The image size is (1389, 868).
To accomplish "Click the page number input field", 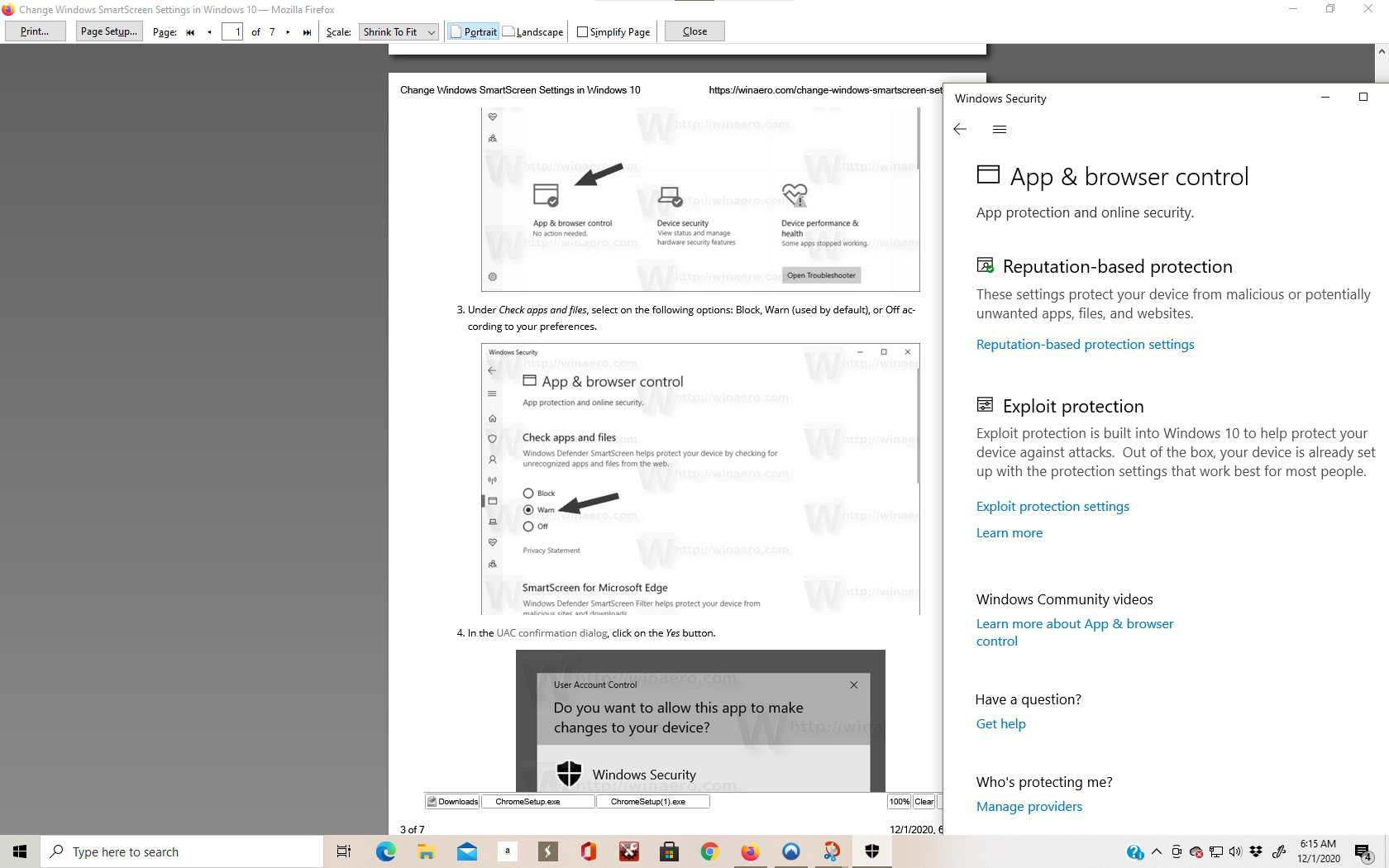I will pos(232,32).
